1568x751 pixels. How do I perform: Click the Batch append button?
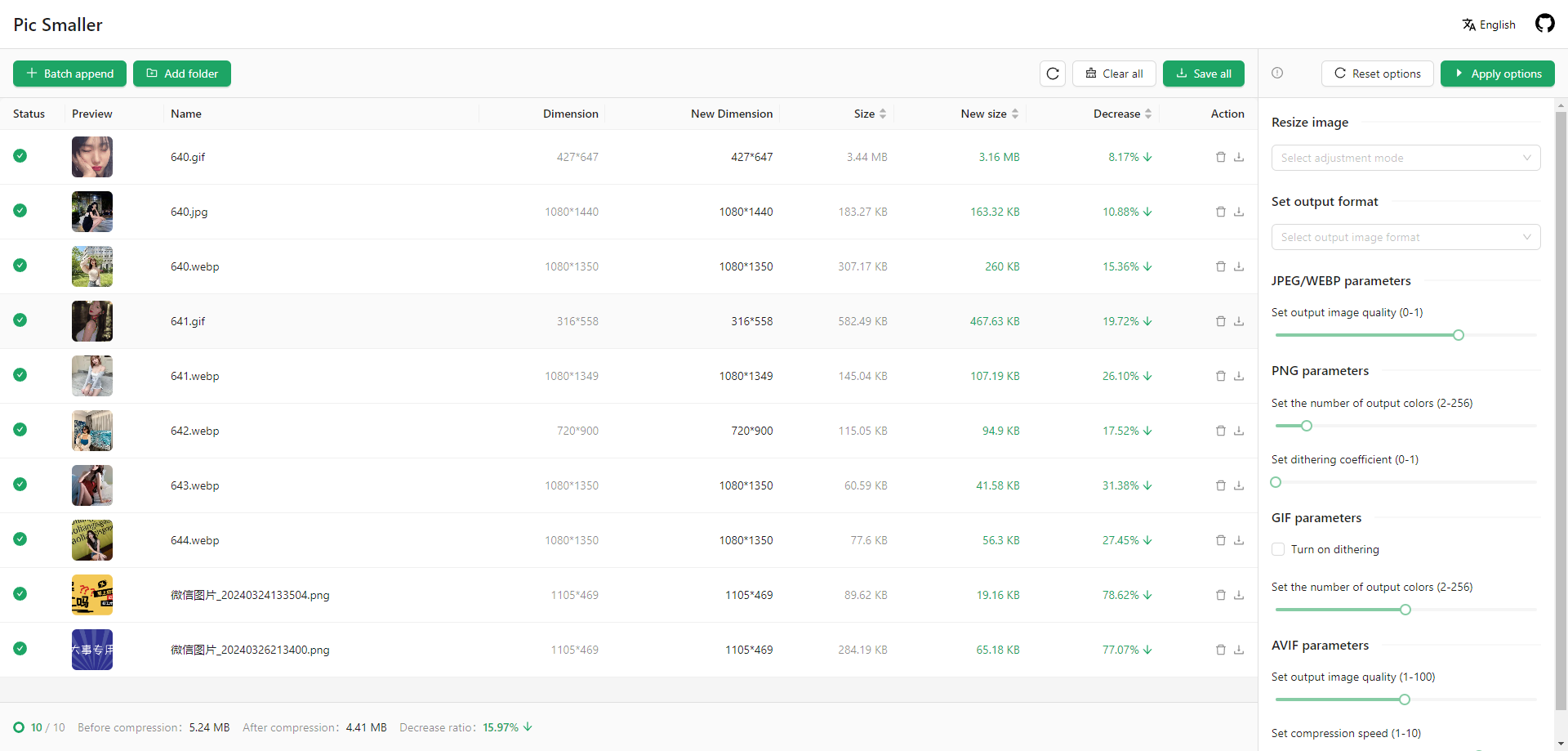[69, 74]
